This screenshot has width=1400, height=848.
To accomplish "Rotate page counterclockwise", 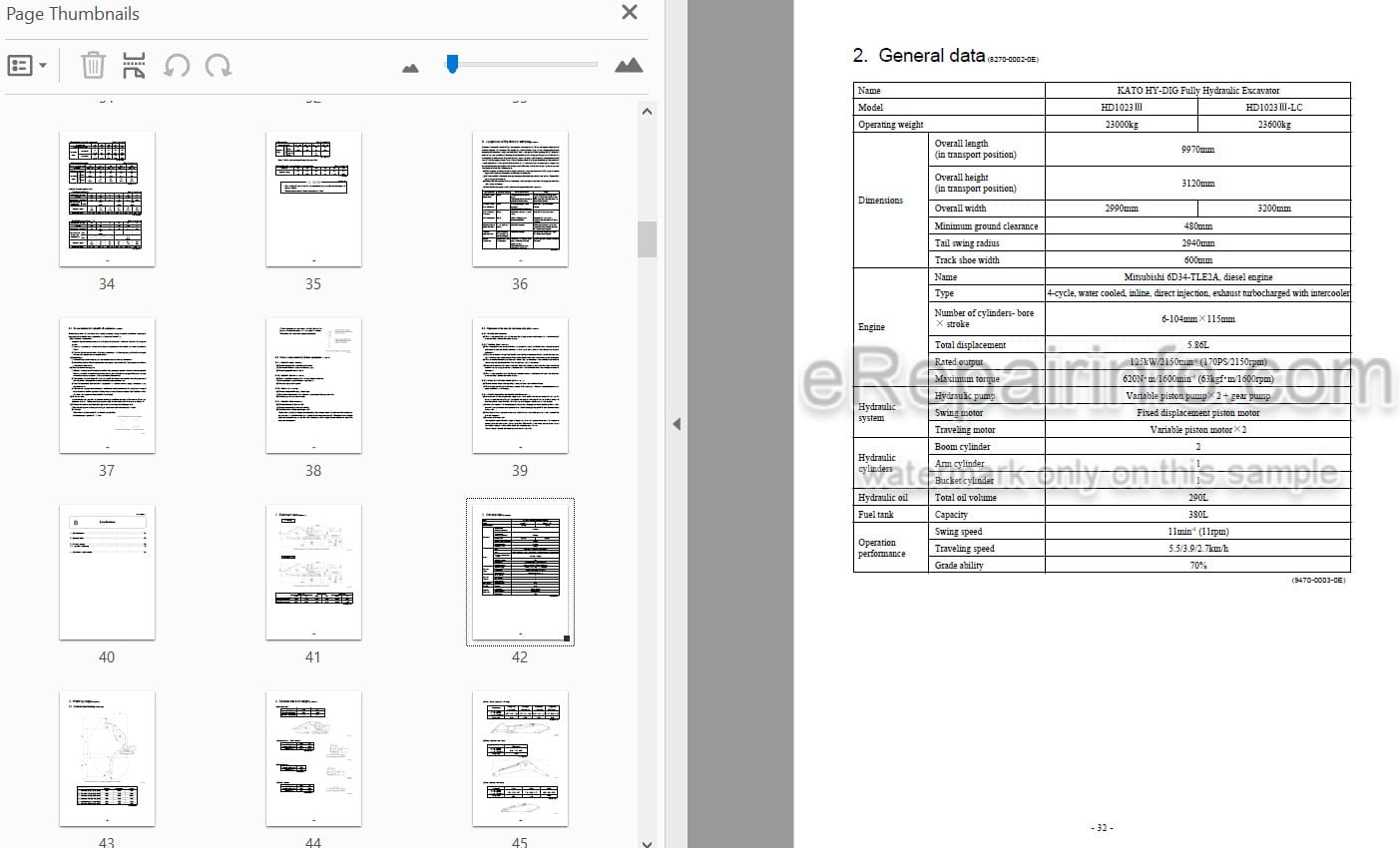I will [177, 66].
